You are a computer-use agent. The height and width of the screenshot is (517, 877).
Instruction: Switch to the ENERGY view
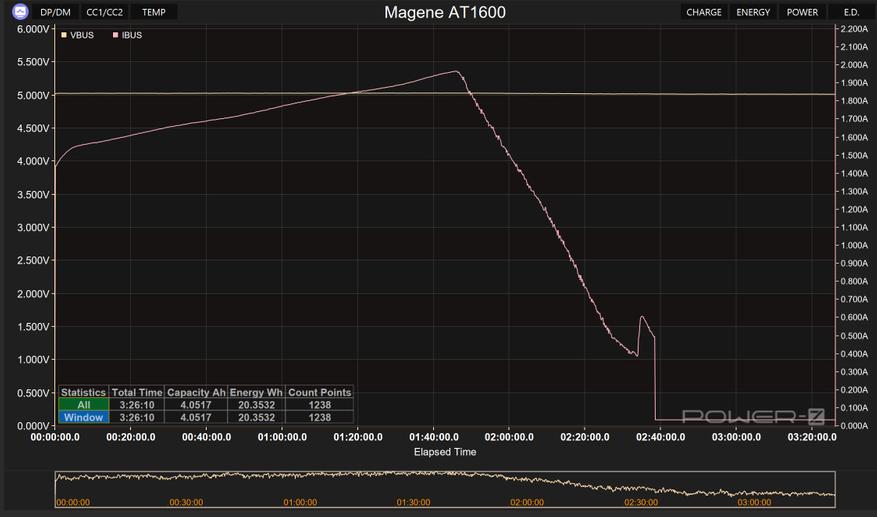(753, 12)
